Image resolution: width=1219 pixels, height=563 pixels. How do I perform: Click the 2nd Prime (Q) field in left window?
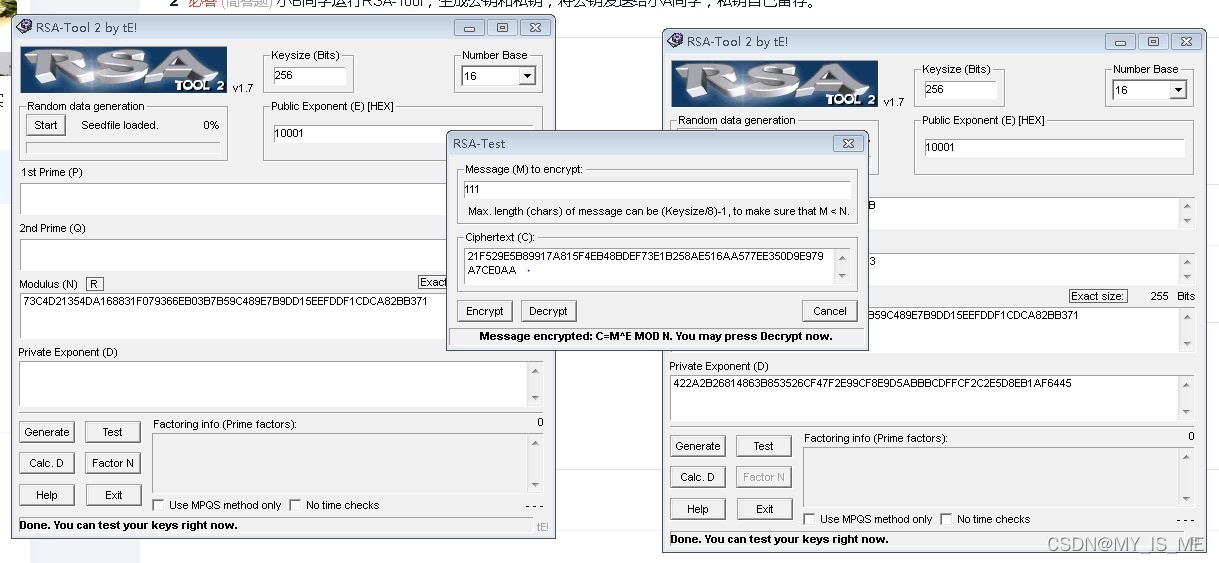click(233, 254)
